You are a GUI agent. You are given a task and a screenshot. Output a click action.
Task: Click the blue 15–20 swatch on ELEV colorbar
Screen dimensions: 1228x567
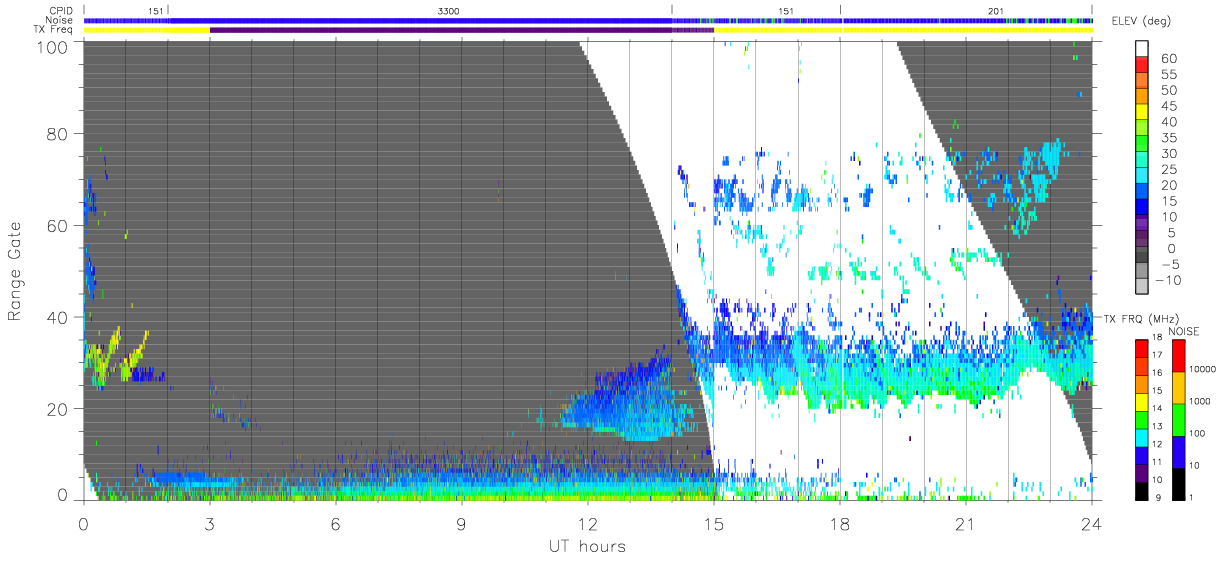click(x=1141, y=193)
